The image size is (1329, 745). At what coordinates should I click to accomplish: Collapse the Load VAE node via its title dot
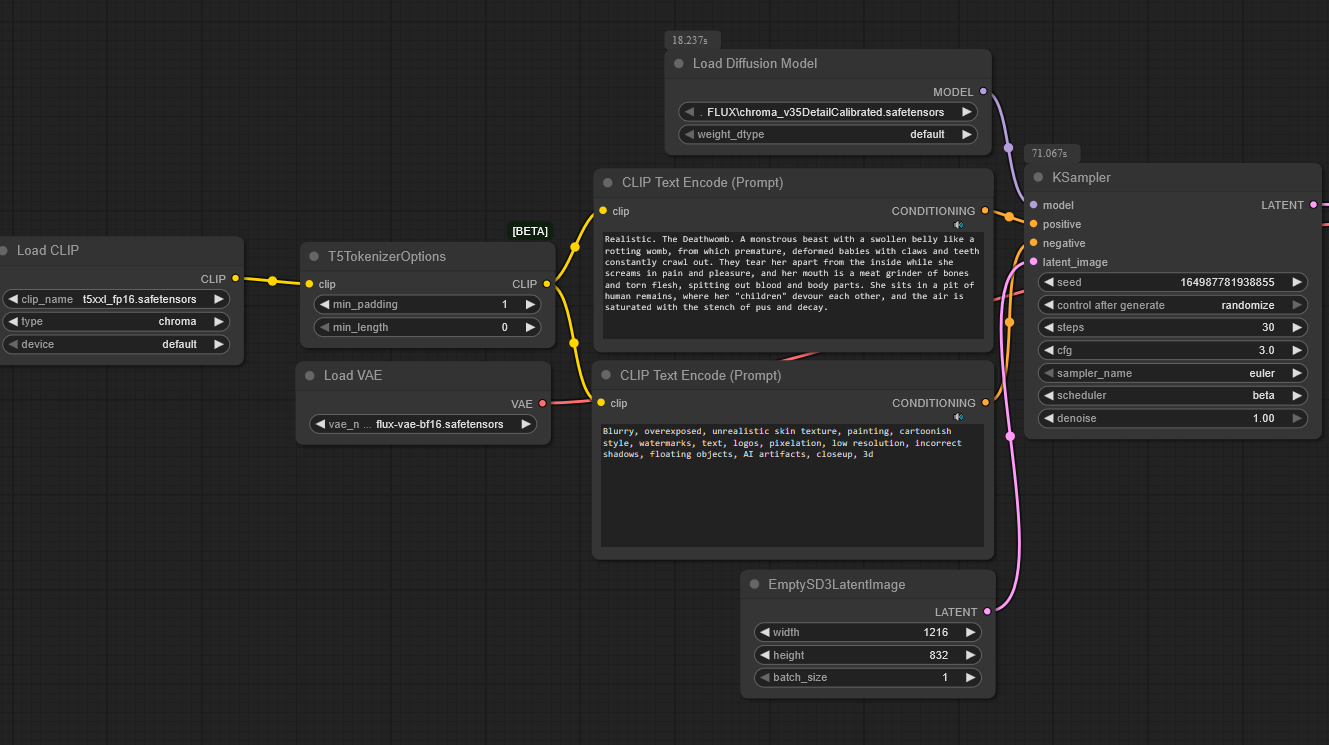click(x=309, y=376)
